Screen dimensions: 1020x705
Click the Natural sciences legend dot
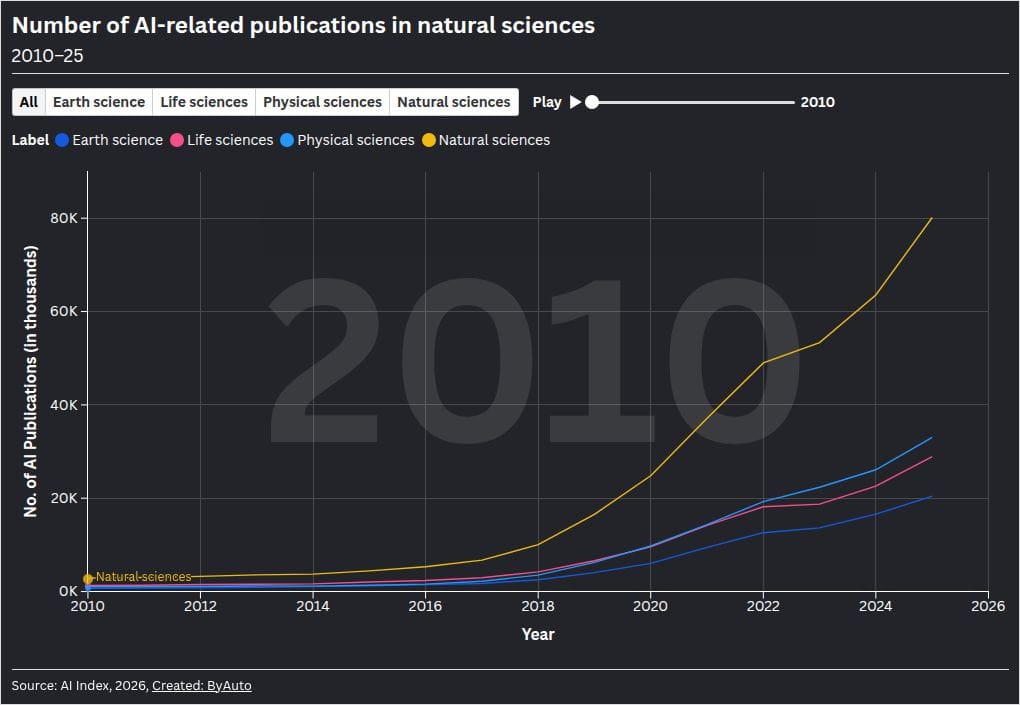429,140
